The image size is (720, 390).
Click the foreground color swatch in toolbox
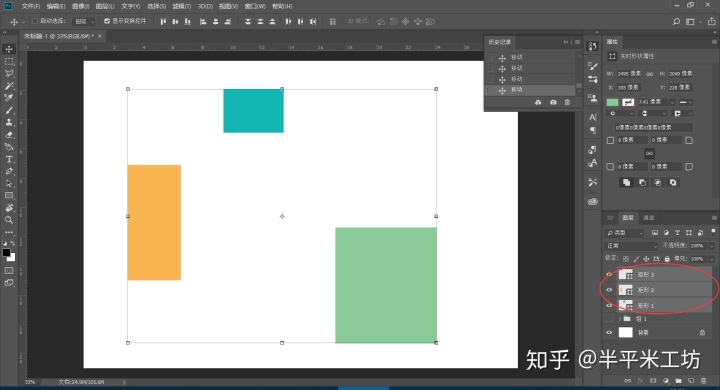click(x=6, y=253)
